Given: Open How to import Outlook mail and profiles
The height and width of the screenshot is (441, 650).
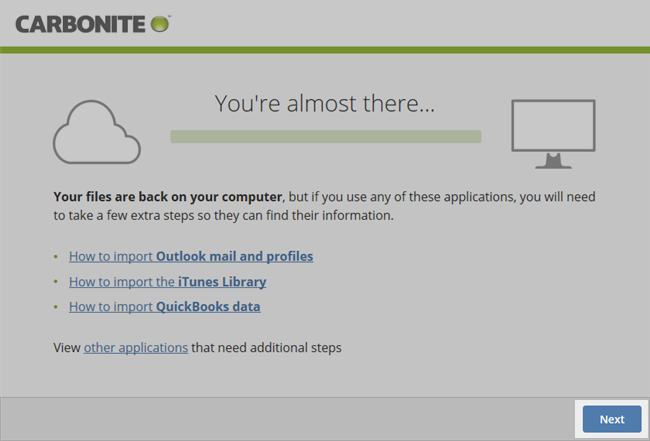Looking at the screenshot, I should tap(190, 256).
